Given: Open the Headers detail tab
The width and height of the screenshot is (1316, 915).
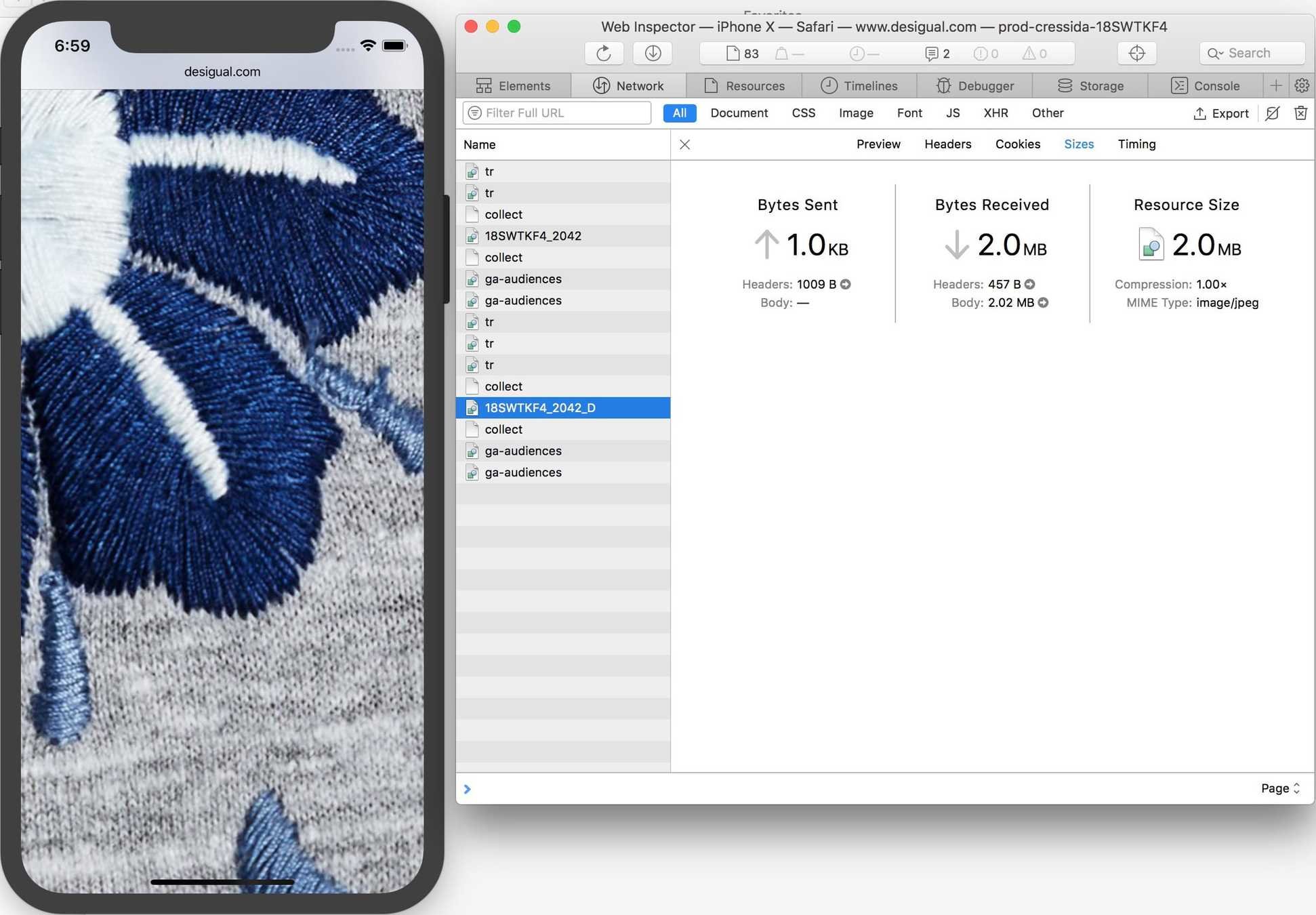Looking at the screenshot, I should click(x=947, y=144).
